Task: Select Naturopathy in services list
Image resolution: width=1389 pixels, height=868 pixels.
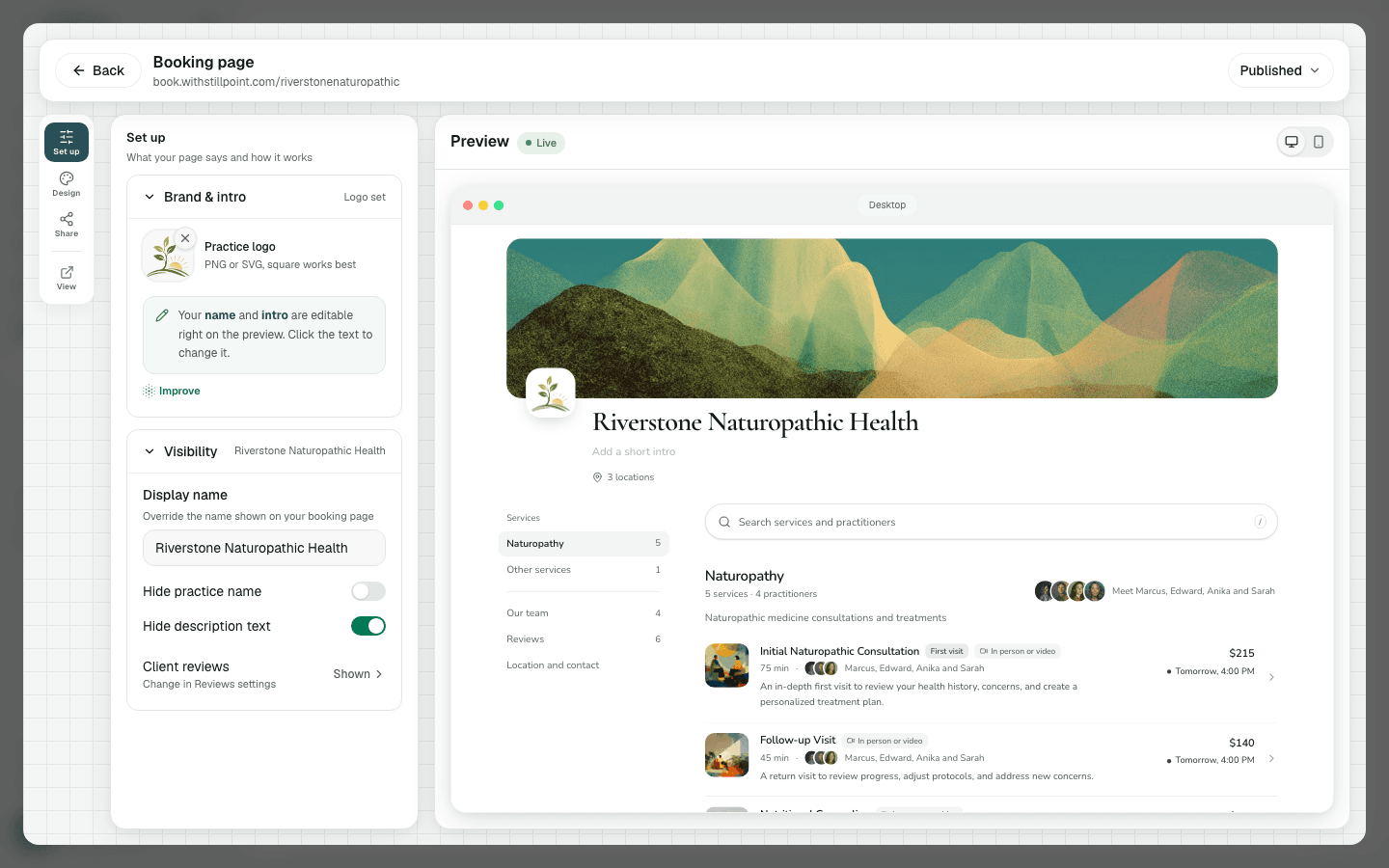Action: click(x=584, y=544)
